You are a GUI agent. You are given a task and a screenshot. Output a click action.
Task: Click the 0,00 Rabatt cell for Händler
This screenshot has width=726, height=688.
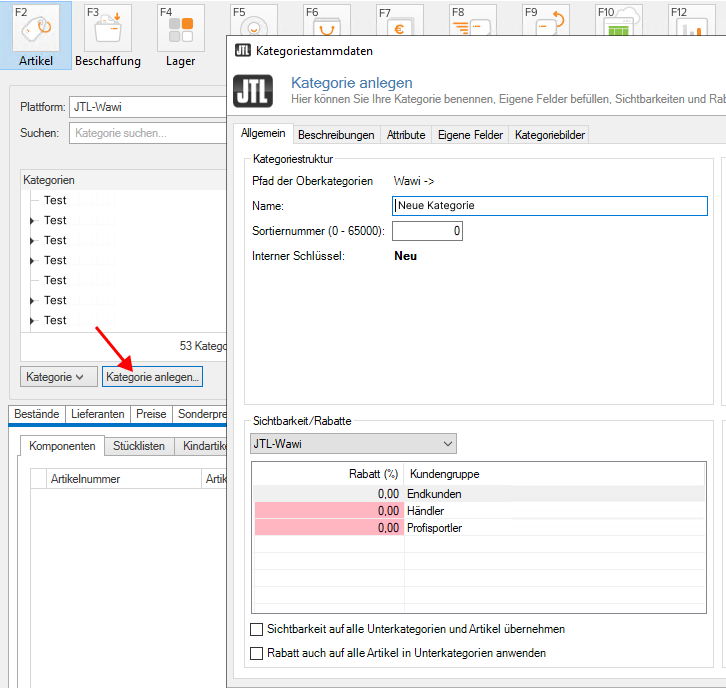pyautogui.click(x=329, y=511)
